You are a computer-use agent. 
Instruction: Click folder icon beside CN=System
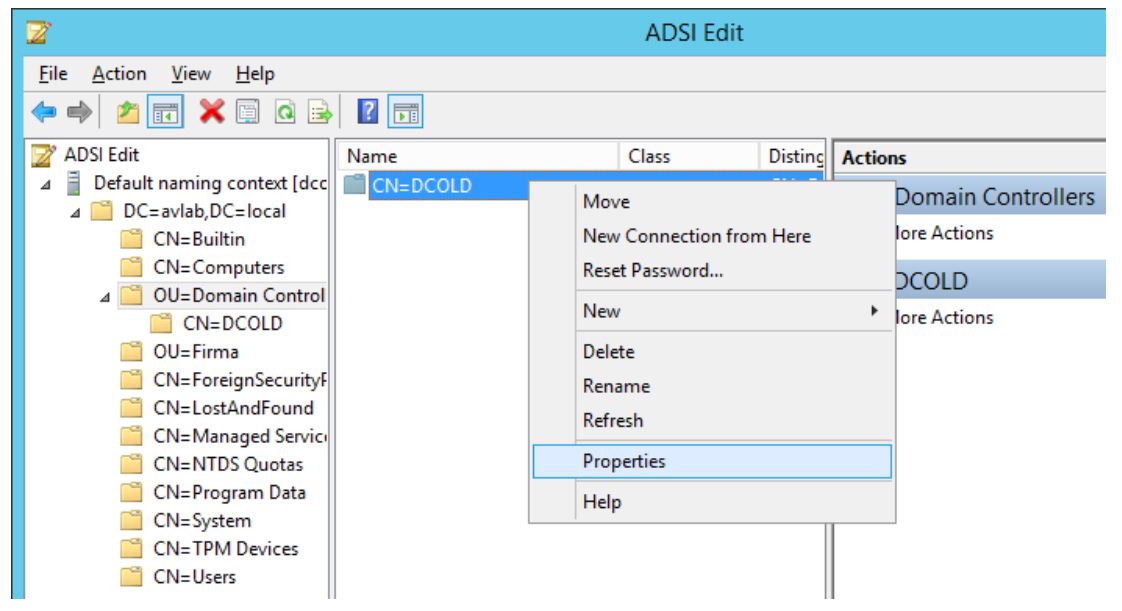tap(131, 520)
